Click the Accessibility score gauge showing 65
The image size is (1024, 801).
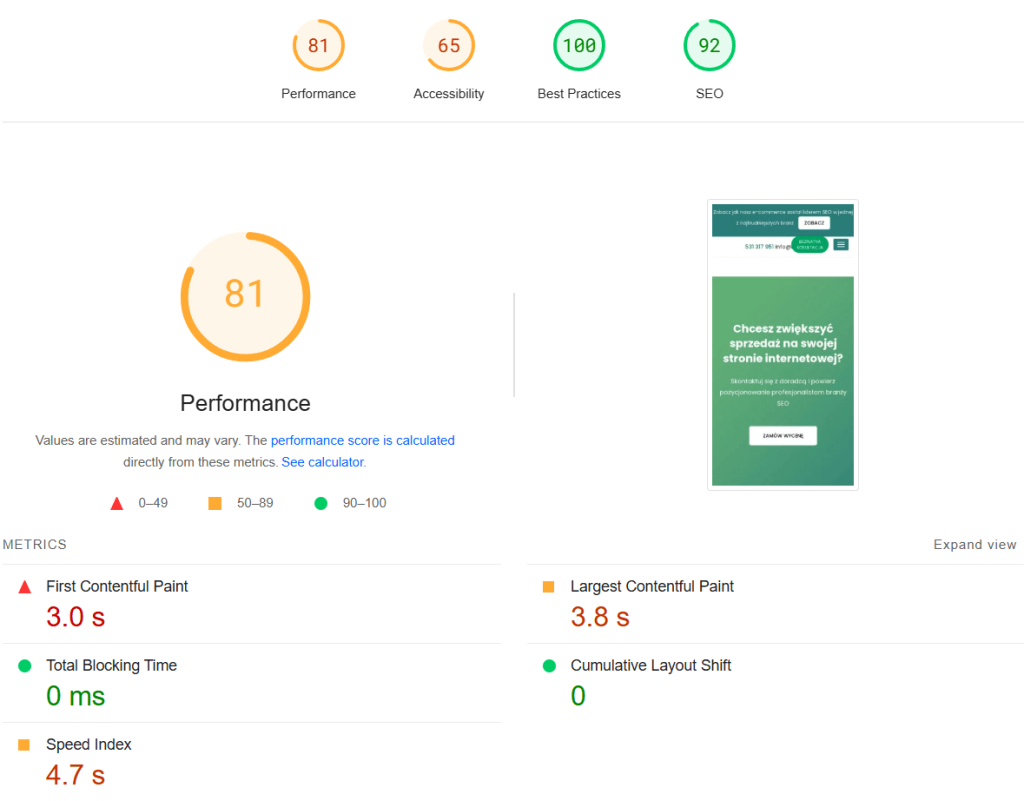448,46
